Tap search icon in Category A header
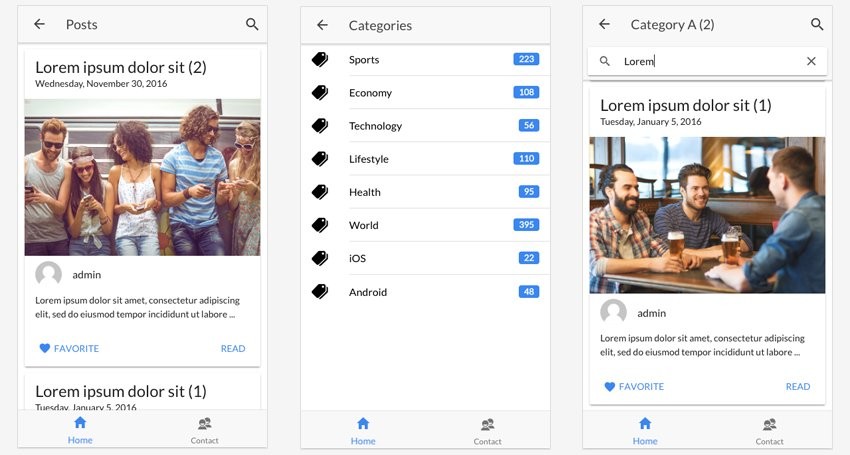The image size is (850, 455). pyautogui.click(x=817, y=24)
